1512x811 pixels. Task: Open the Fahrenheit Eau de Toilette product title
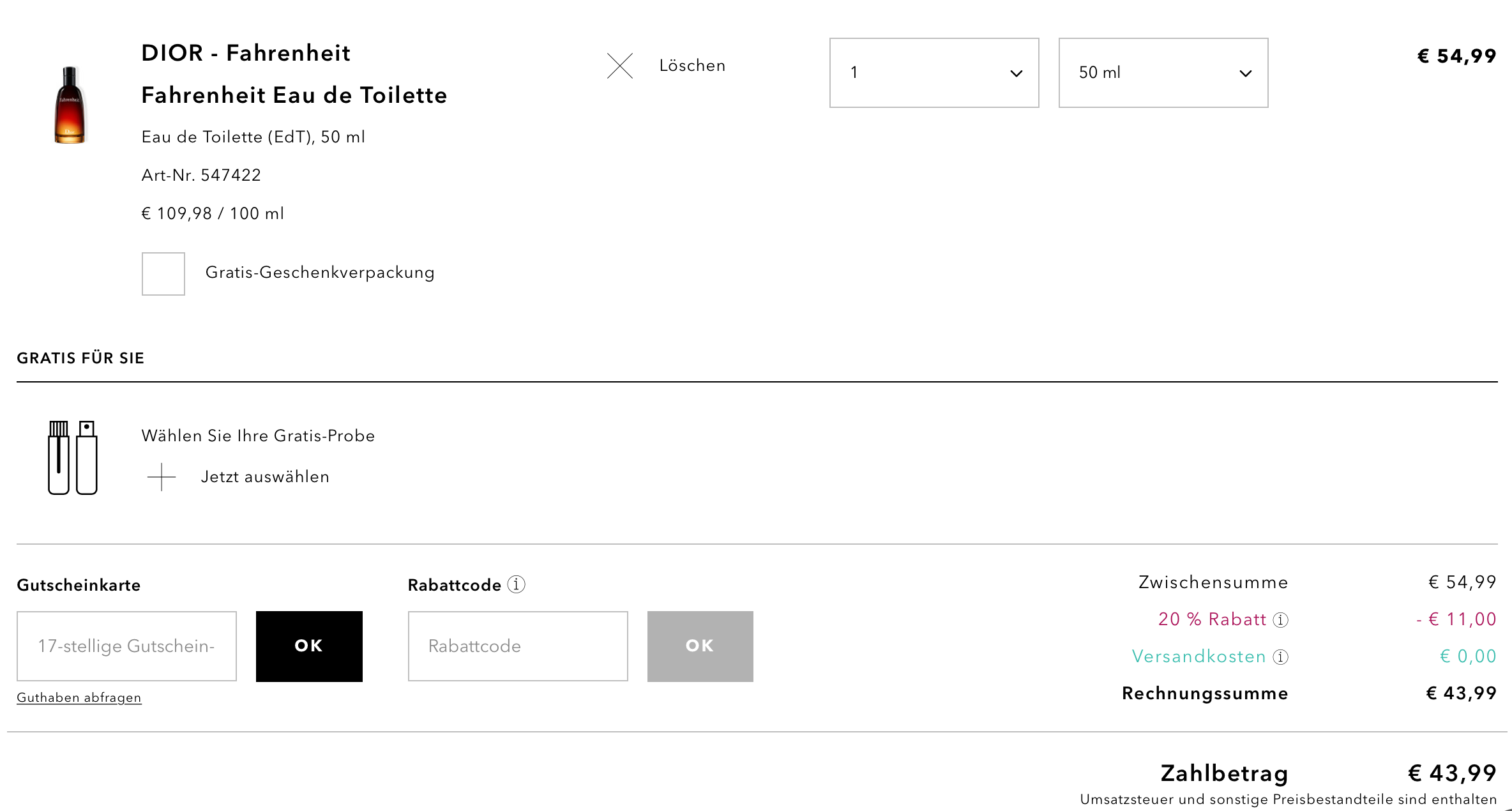[294, 95]
